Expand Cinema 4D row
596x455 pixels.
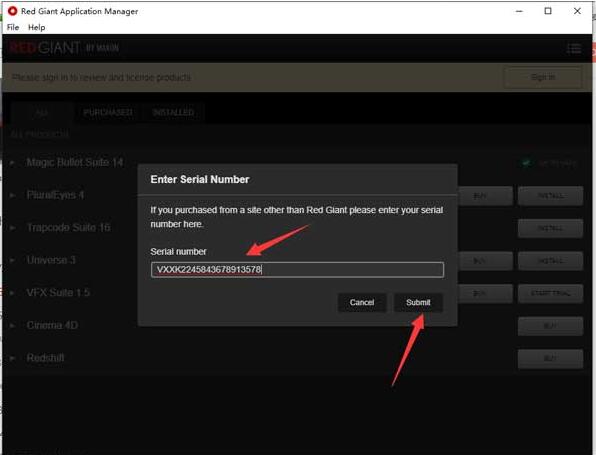point(12,325)
